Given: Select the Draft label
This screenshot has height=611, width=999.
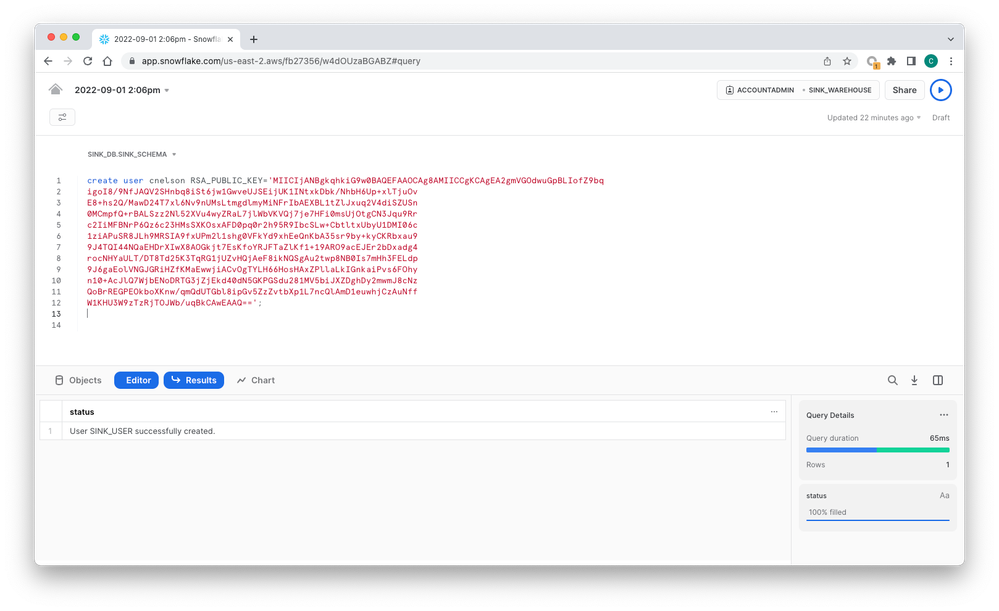Looking at the screenshot, I should click(940, 118).
